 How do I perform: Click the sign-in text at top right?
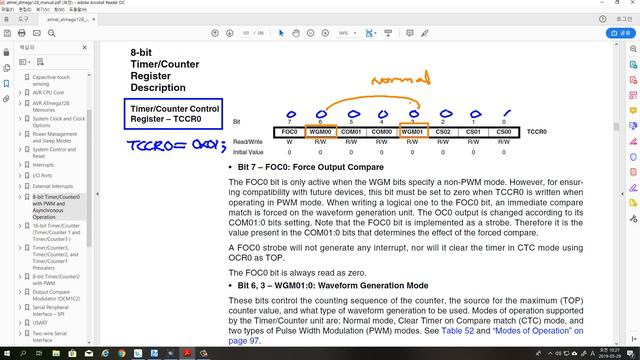(x=624, y=19)
